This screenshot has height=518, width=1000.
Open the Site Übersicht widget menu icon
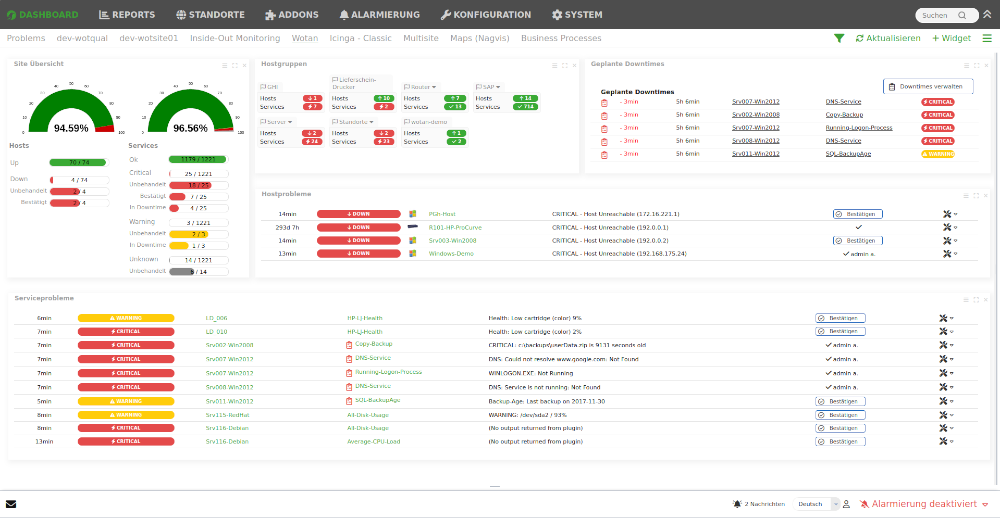225,65
